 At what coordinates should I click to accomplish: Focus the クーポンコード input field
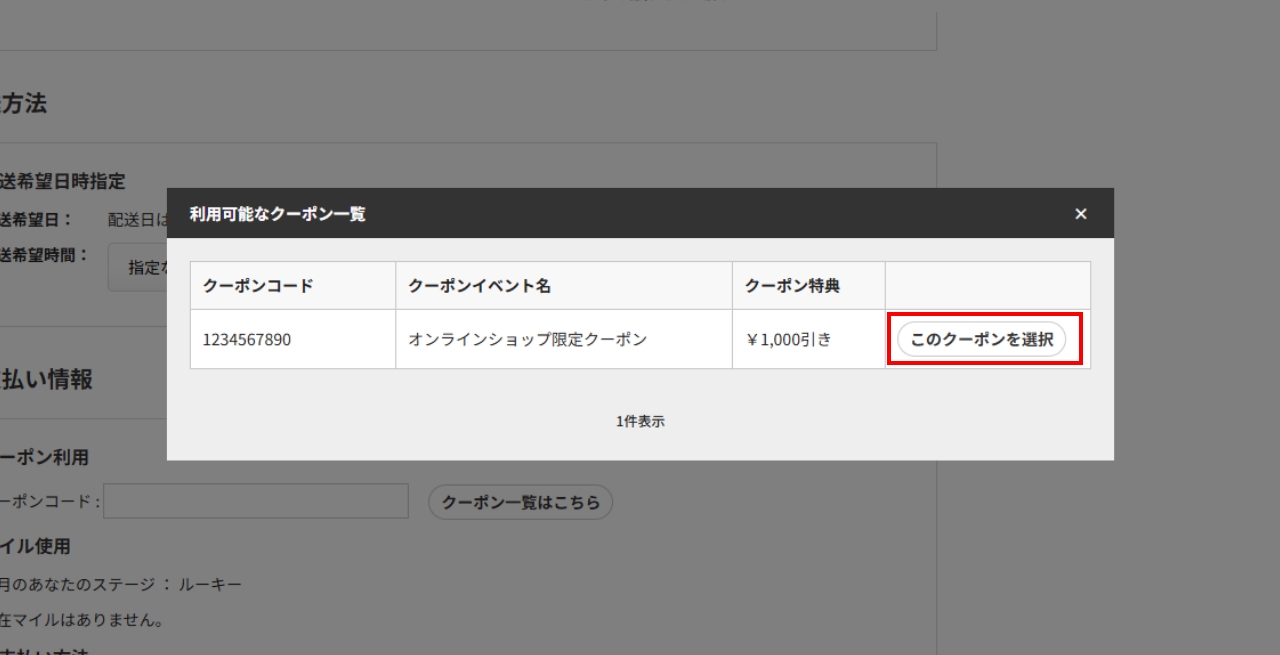256,502
